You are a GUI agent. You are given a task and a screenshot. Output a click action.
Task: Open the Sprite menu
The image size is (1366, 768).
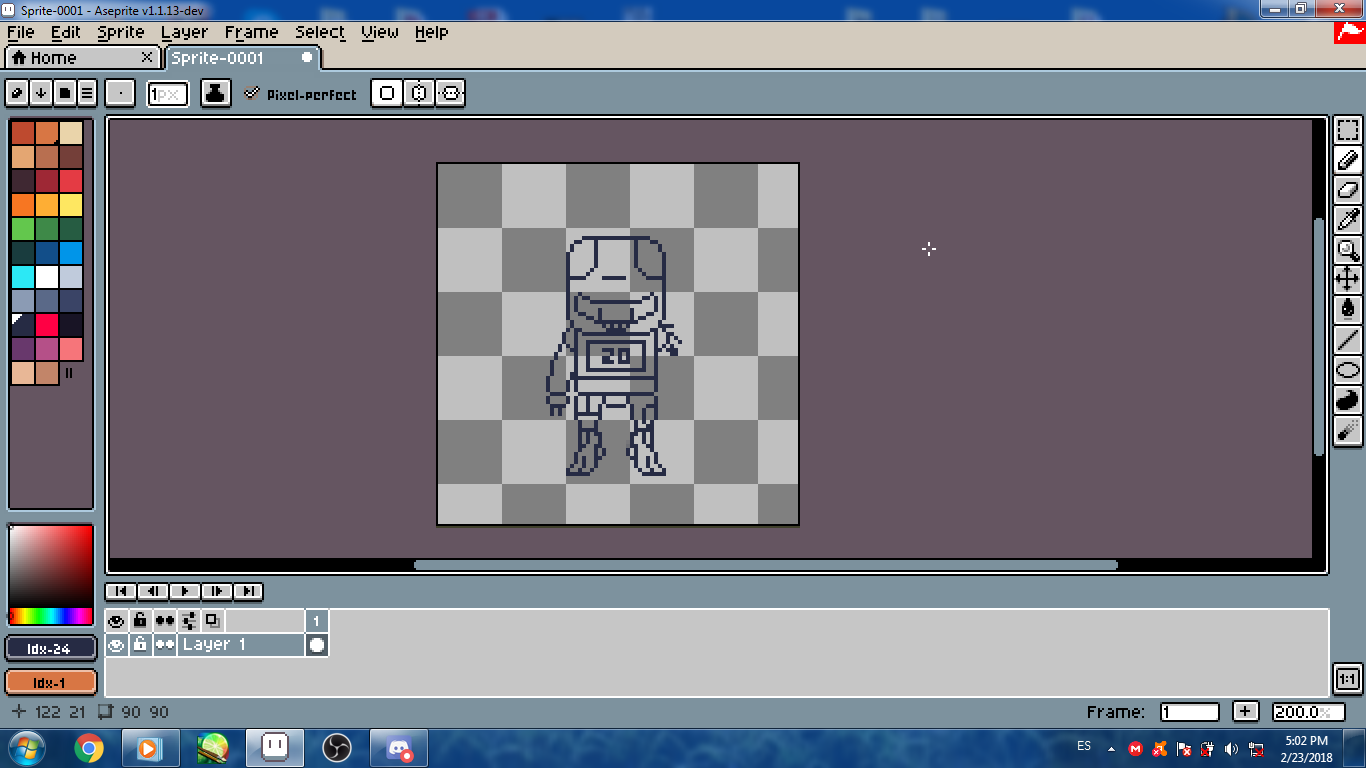tap(121, 32)
